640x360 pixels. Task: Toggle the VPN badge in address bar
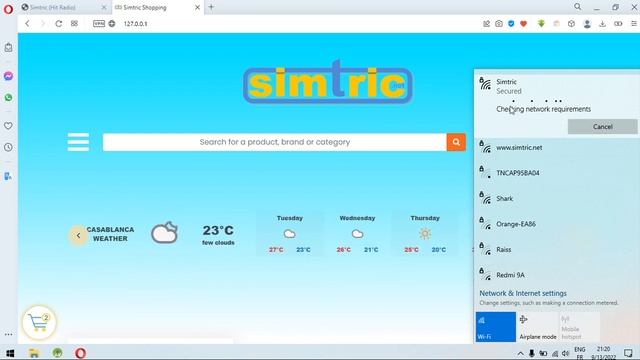99,24
